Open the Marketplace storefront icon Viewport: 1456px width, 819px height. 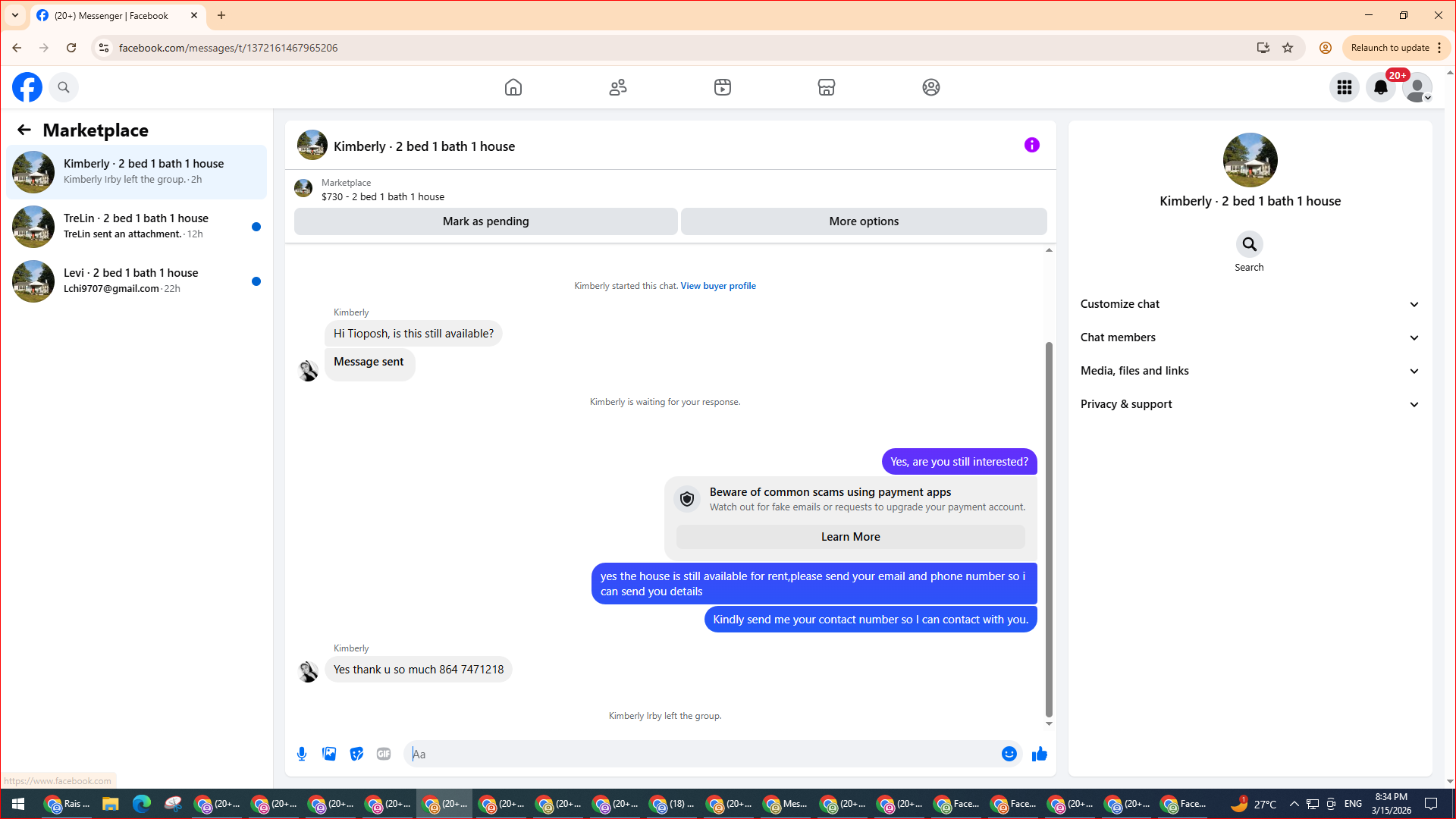(x=827, y=87)
